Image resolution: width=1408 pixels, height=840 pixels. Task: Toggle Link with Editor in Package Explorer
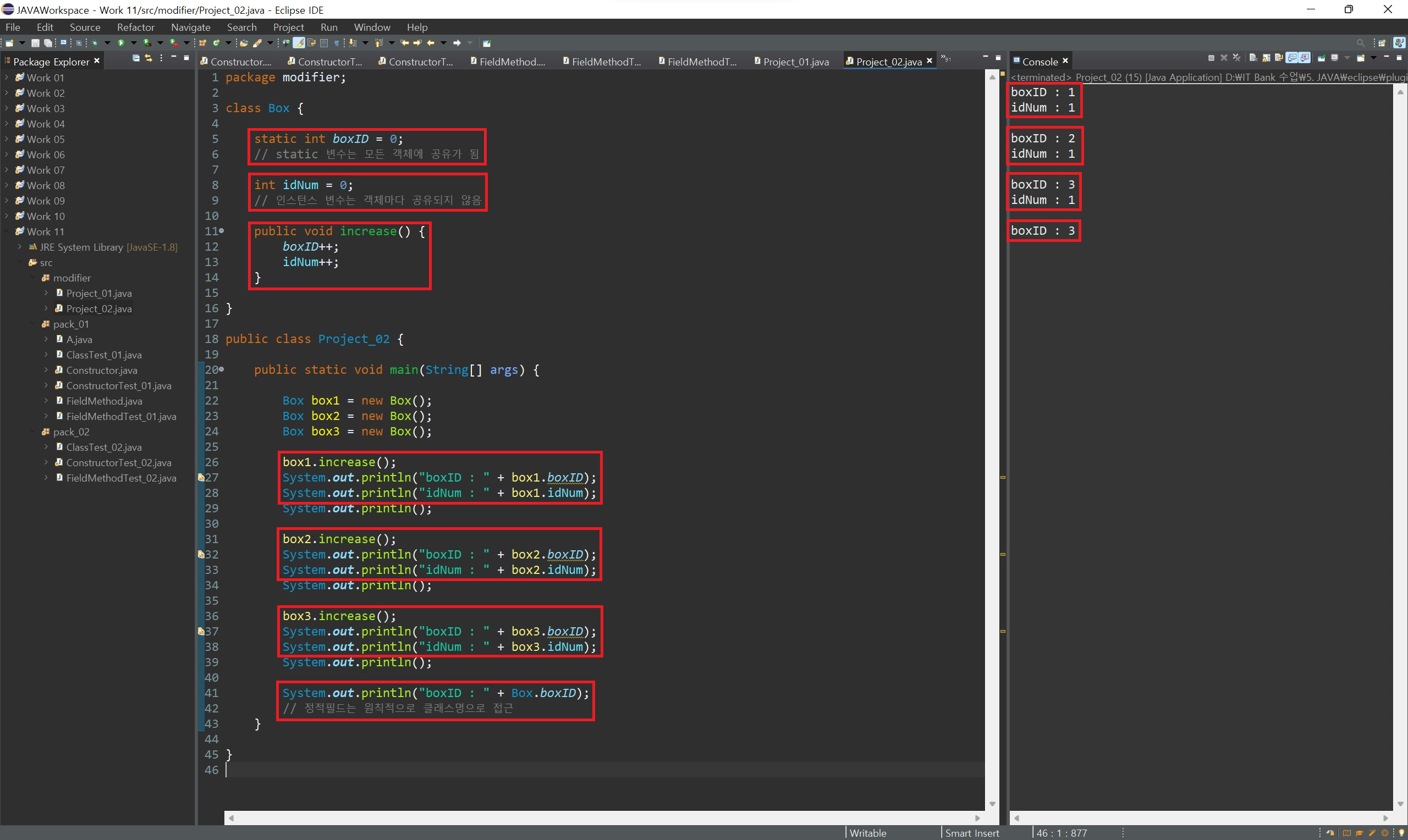point(148,58)
